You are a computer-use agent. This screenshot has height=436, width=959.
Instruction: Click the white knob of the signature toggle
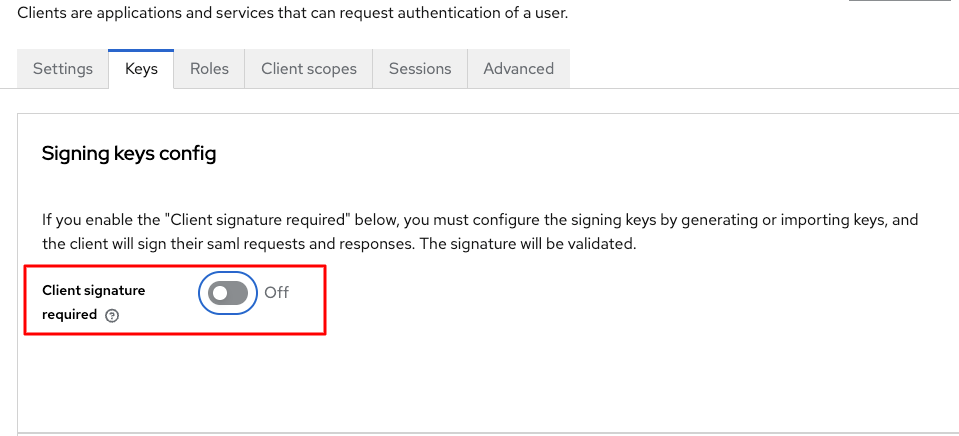[219, 293]
